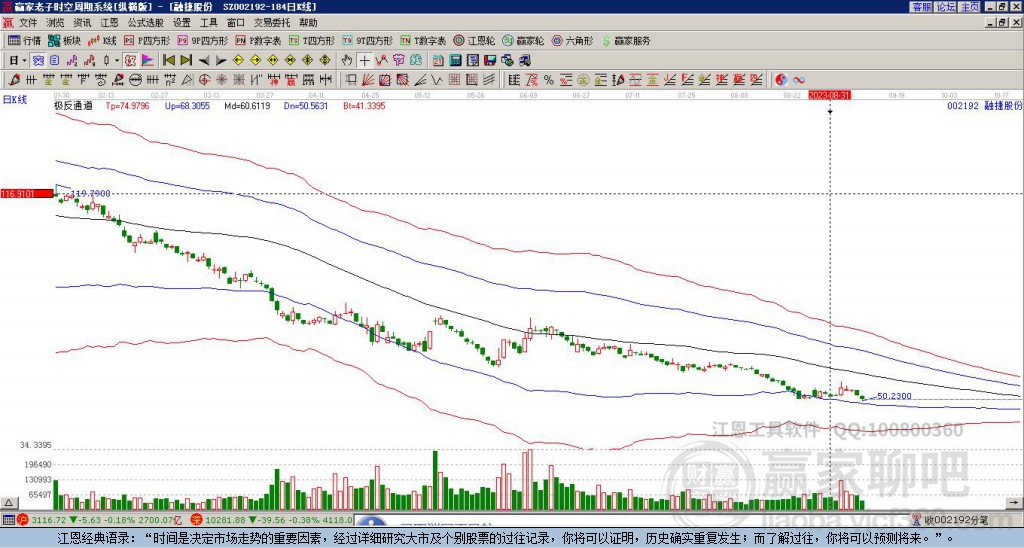Jump to first bar with skip-back arrow
The height and width of the screenshot is (548, 1024).
[x=168, y=61]
